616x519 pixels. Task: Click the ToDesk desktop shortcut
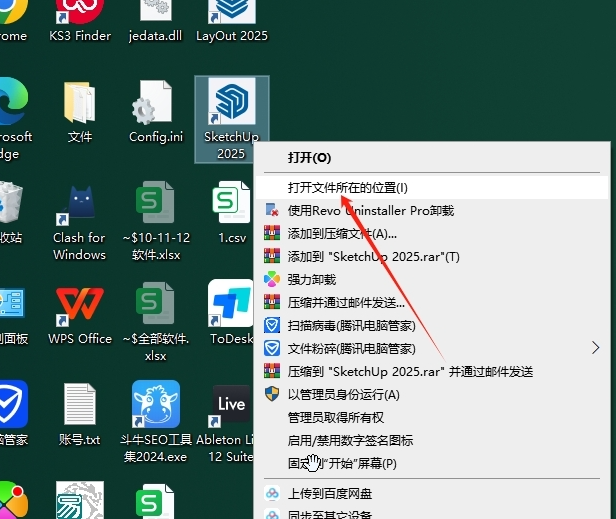[x=231, y=312]
